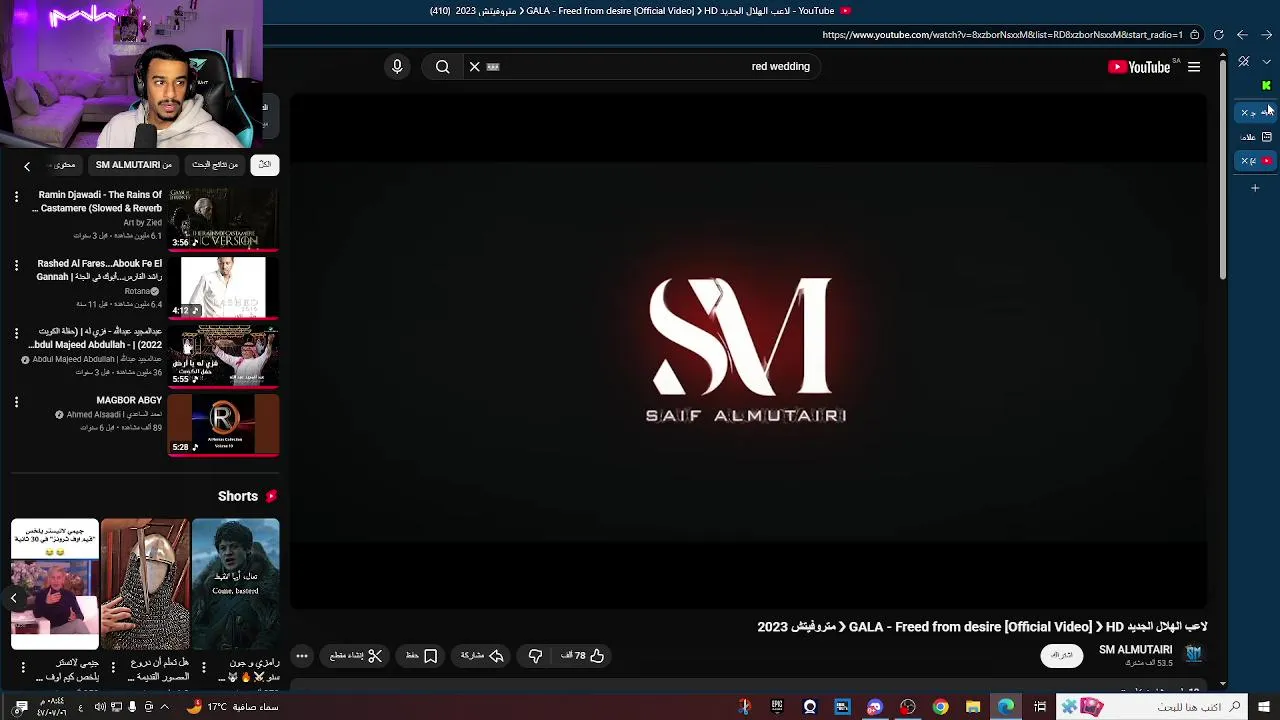1280x720 pixels.
Task: Open the YouTube hamburger guide menu
Action: (x=1194, y=67)
